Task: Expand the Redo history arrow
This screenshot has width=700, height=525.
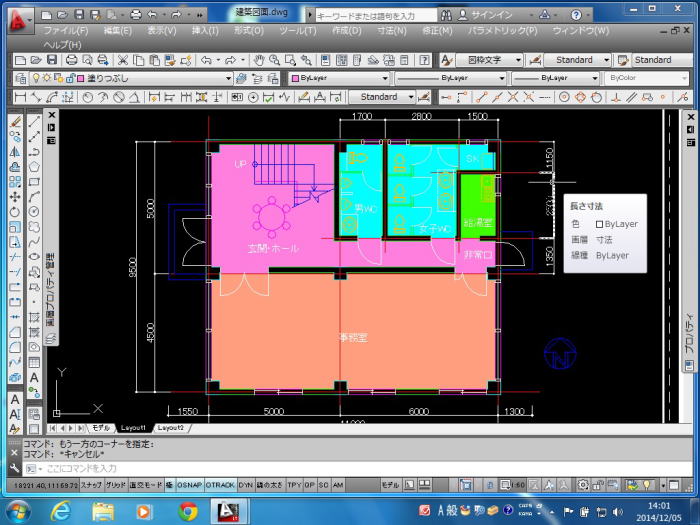Action: [x=243, y=60]
